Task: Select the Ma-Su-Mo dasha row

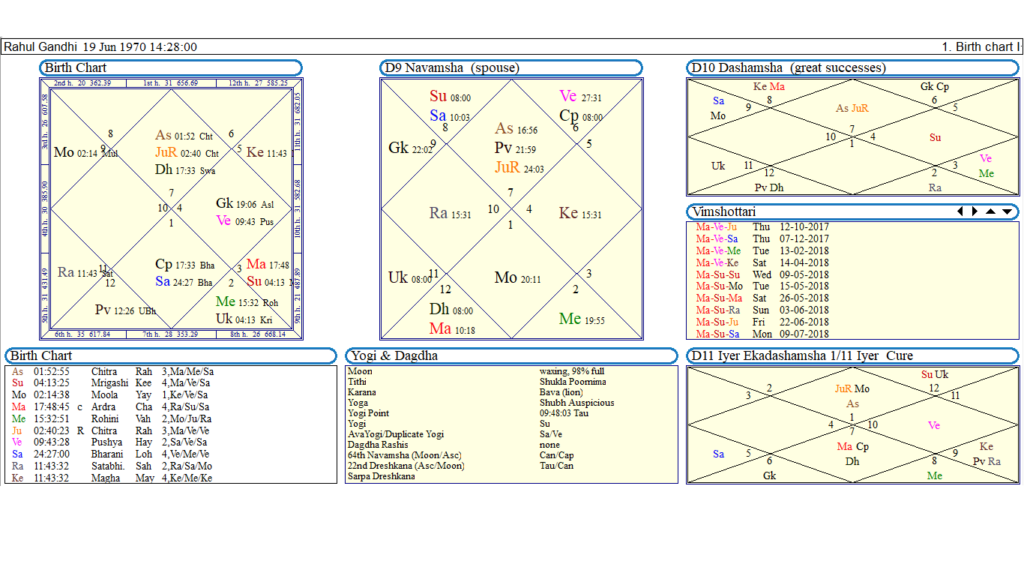Action: (x=762, y=286)
